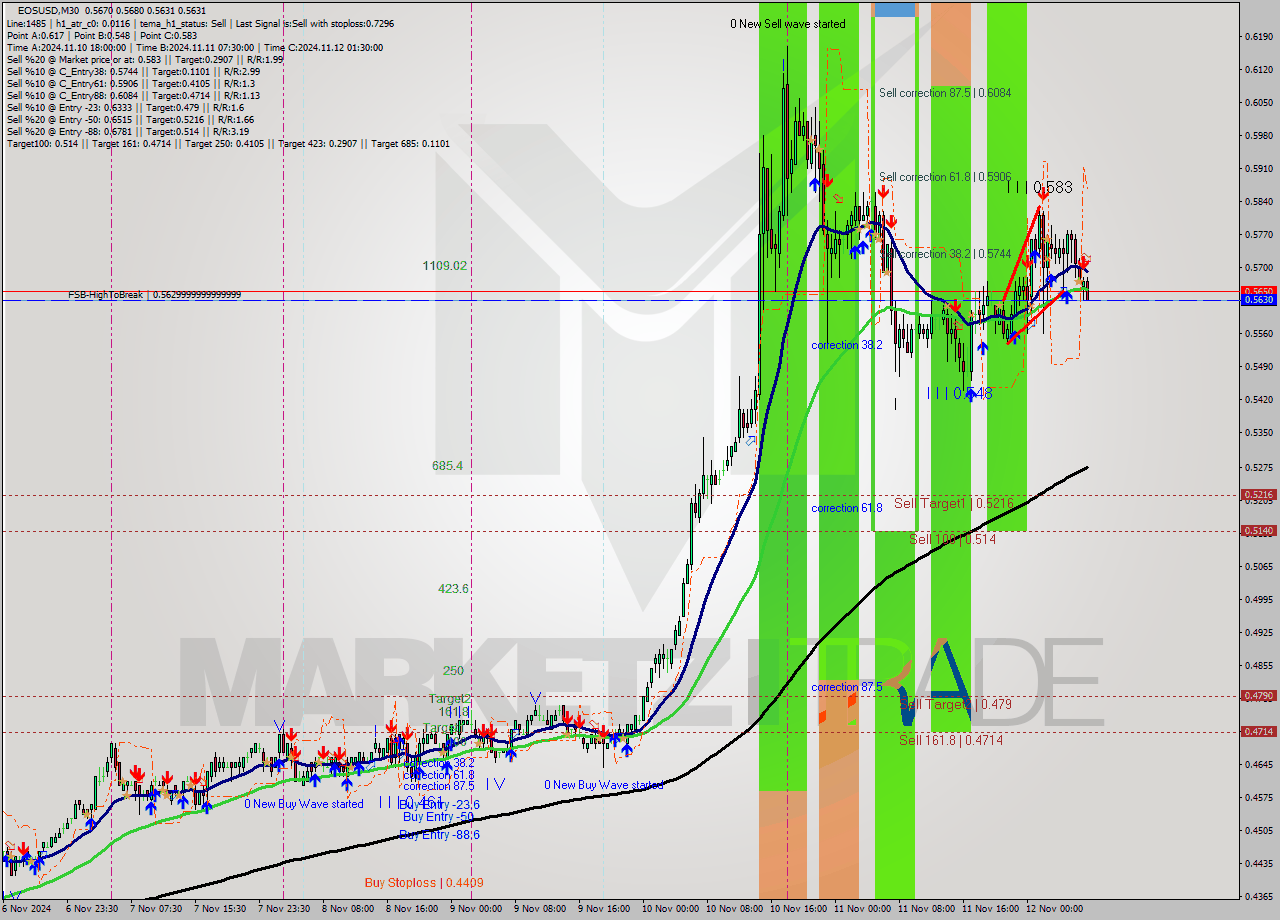This screenshot has height=920, width=1280.
Task: Click the '9 Nov 00:00' time axis label
Action: [x=475, y=909]
